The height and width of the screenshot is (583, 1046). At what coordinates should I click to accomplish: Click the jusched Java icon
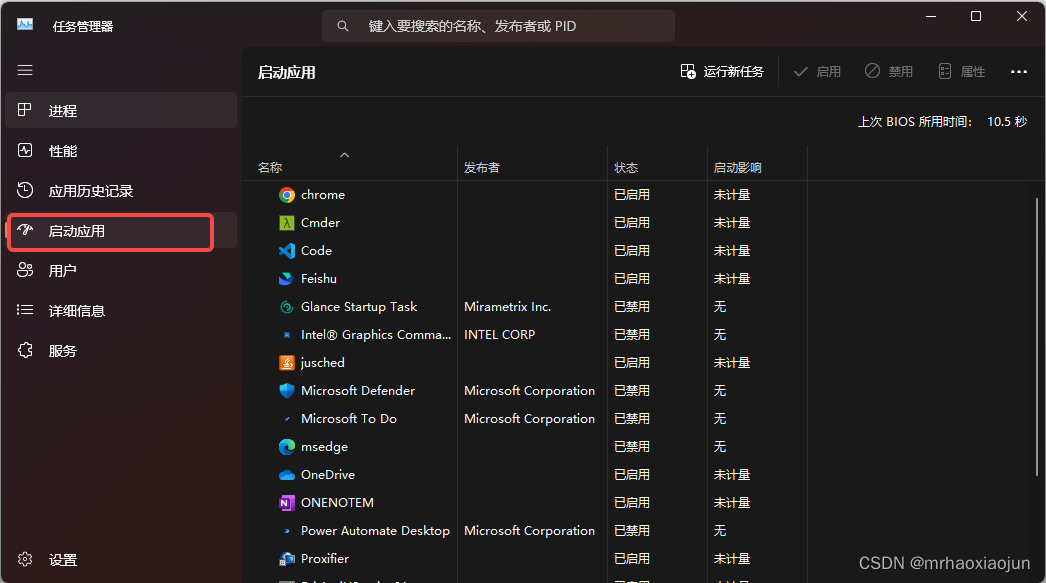(287, 363)
